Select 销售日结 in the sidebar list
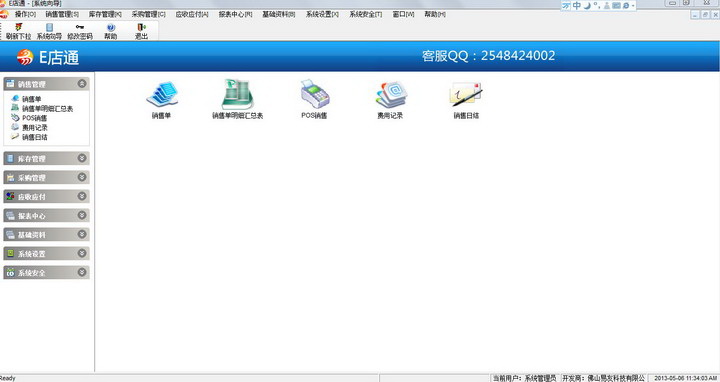The width and height of the screenshot is (720, 382). 29,137
